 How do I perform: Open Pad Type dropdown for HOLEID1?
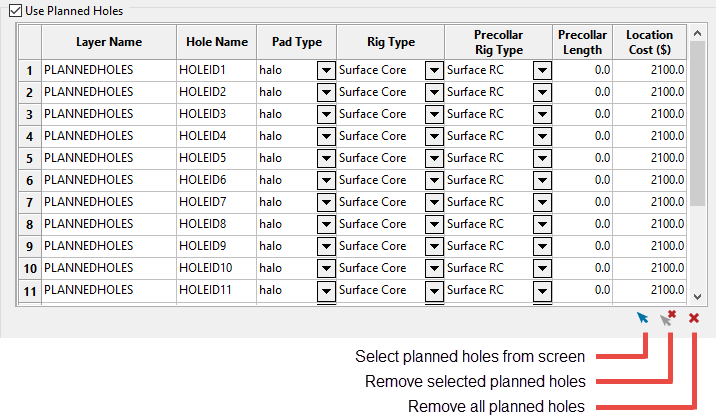click(326, 70)
